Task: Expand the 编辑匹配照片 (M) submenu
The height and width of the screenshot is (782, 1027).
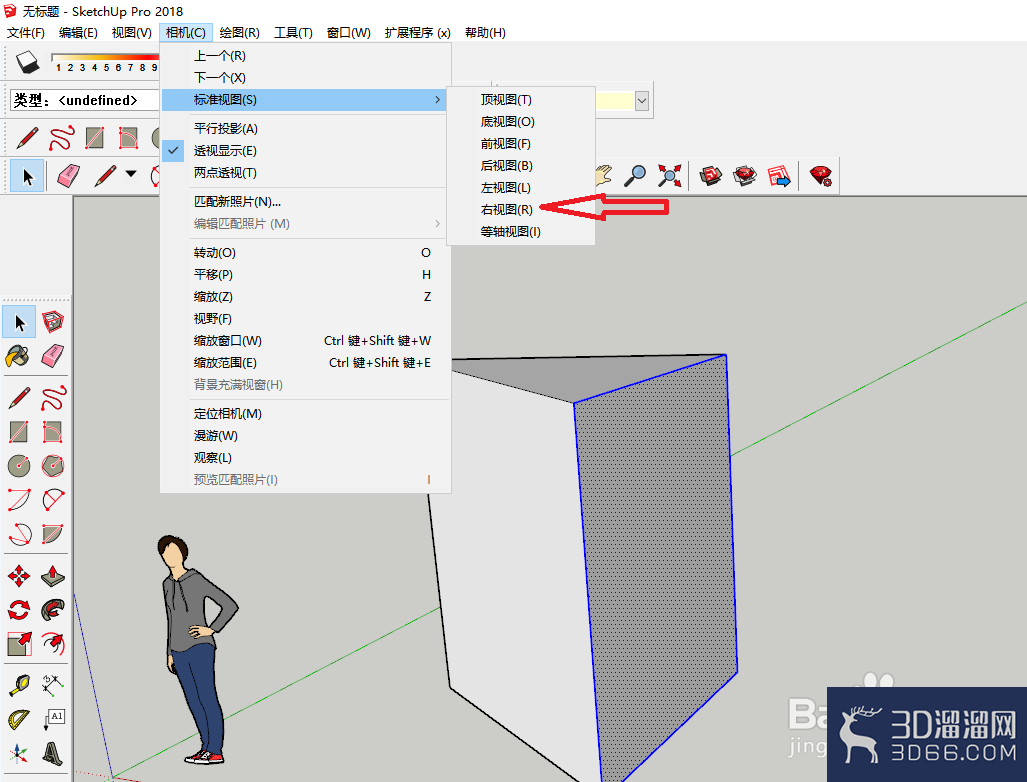Action: point(305,224)
